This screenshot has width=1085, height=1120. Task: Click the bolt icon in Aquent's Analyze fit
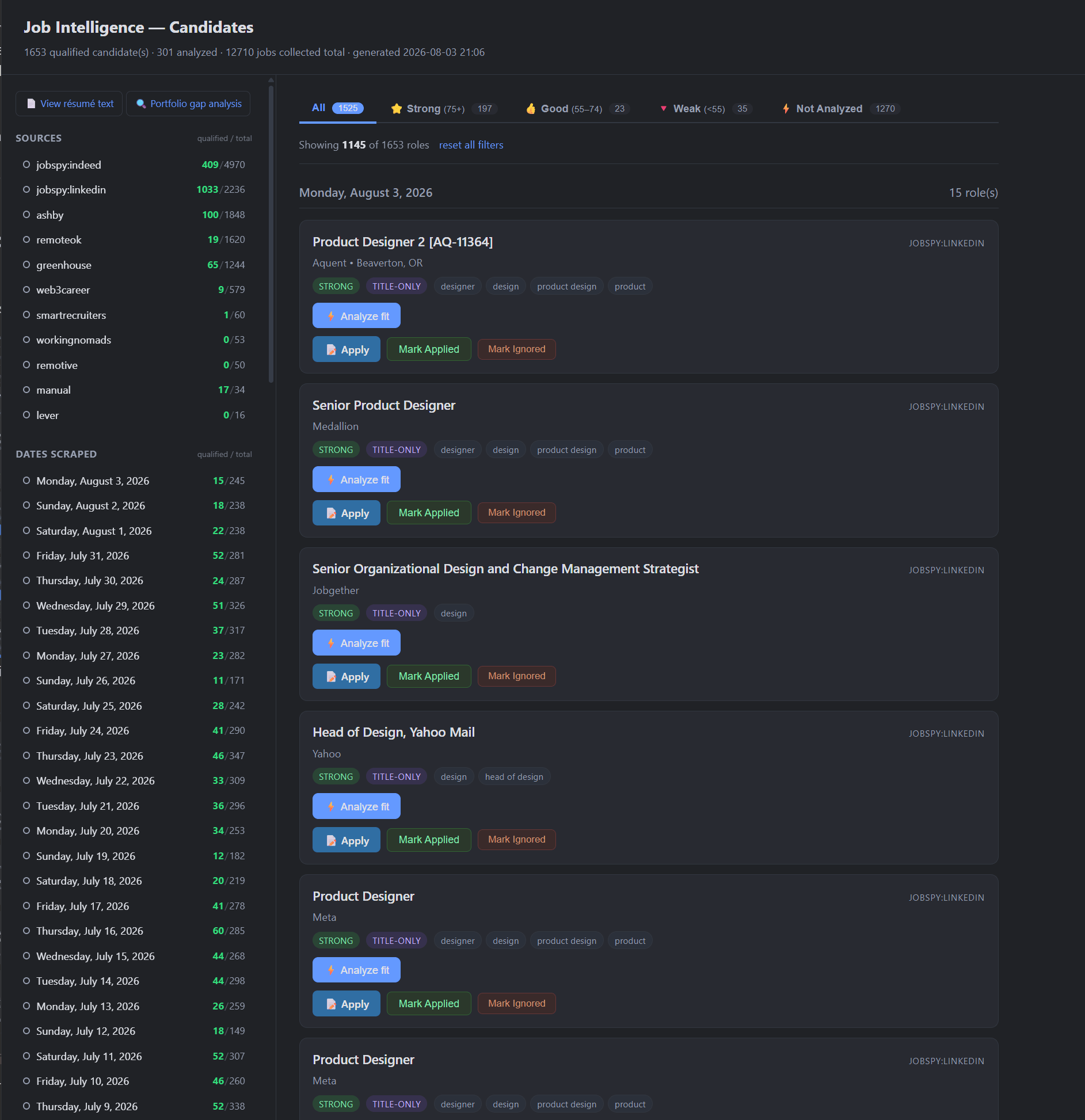click(331, 316)
